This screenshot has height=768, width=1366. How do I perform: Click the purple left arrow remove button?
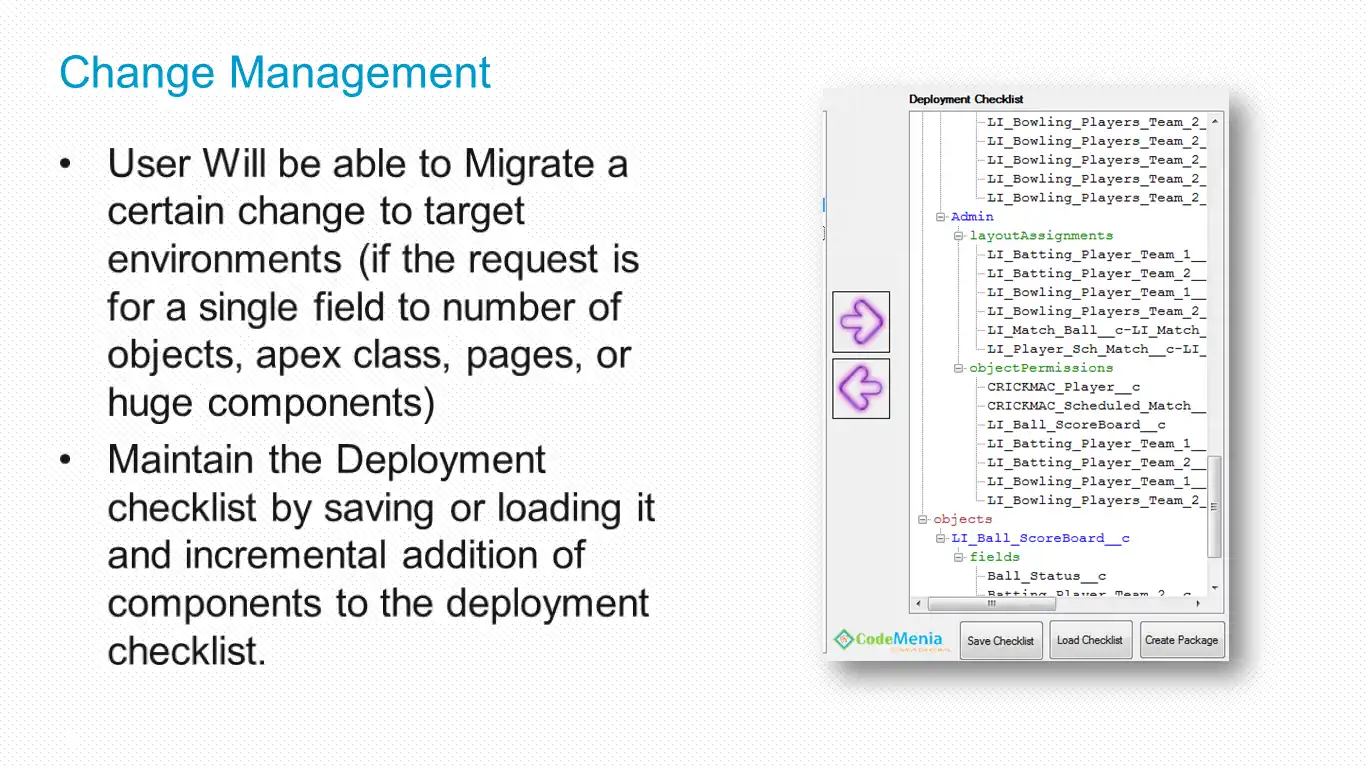coord(861,388)
